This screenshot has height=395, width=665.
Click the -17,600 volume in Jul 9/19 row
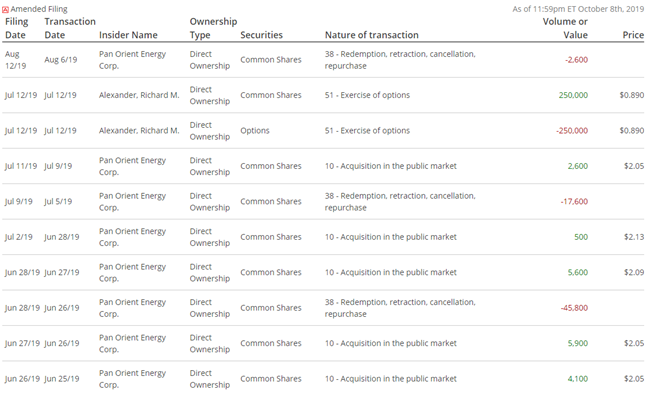coord(574,202)
